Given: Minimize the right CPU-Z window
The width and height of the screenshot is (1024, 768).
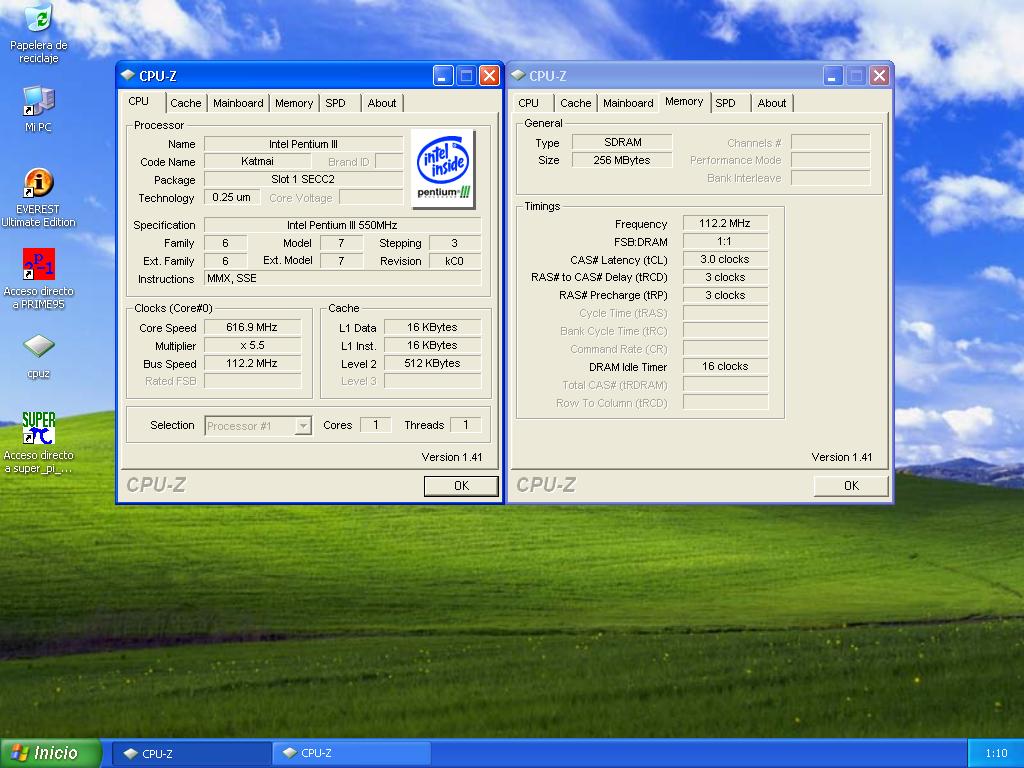Looking at the screenshot, I should (x=833, y=76).
